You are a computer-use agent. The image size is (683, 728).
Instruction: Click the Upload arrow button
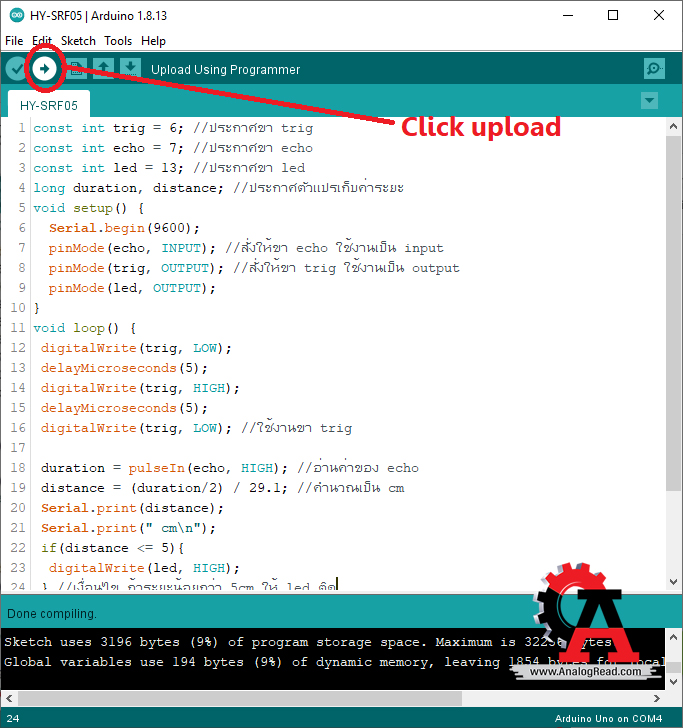point(44,69)
